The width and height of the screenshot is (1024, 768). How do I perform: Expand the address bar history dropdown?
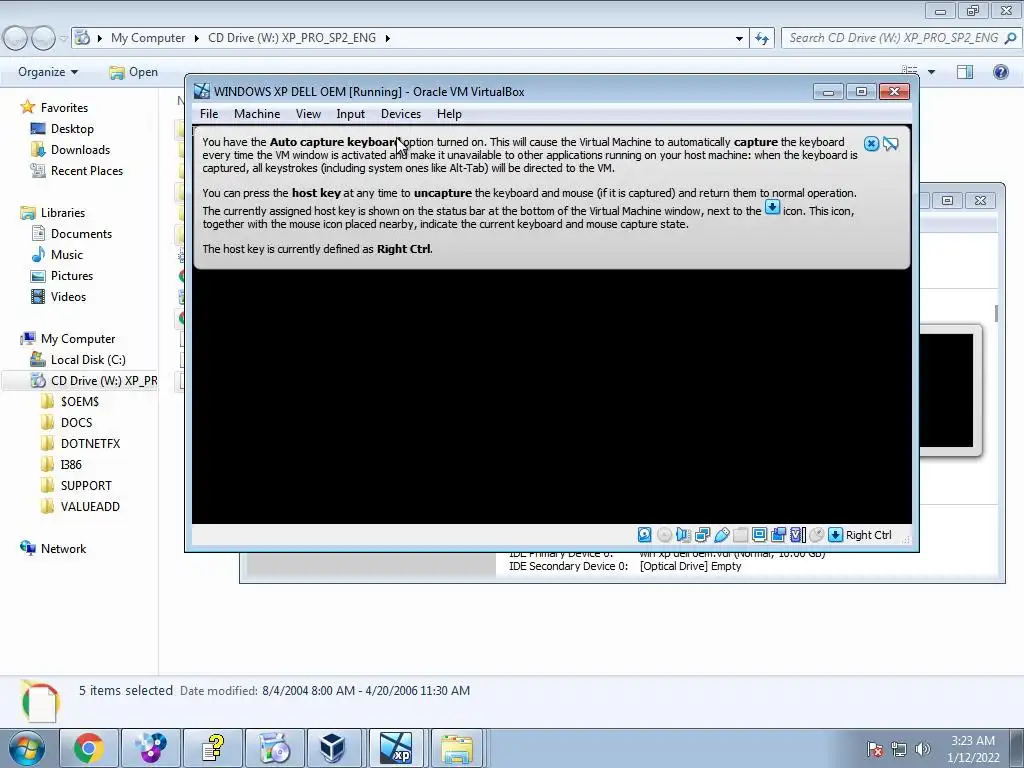pyautogui.click(x=739, y=39)
